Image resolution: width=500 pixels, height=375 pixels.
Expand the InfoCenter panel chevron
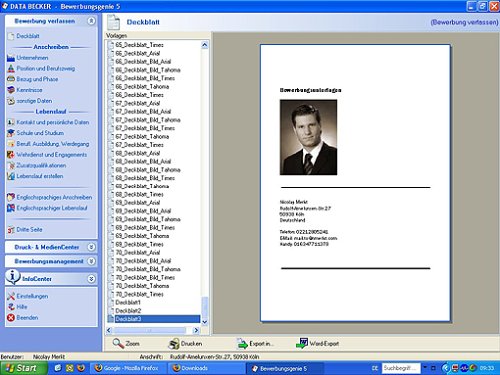pyautogui.click(x=91, y=279)
